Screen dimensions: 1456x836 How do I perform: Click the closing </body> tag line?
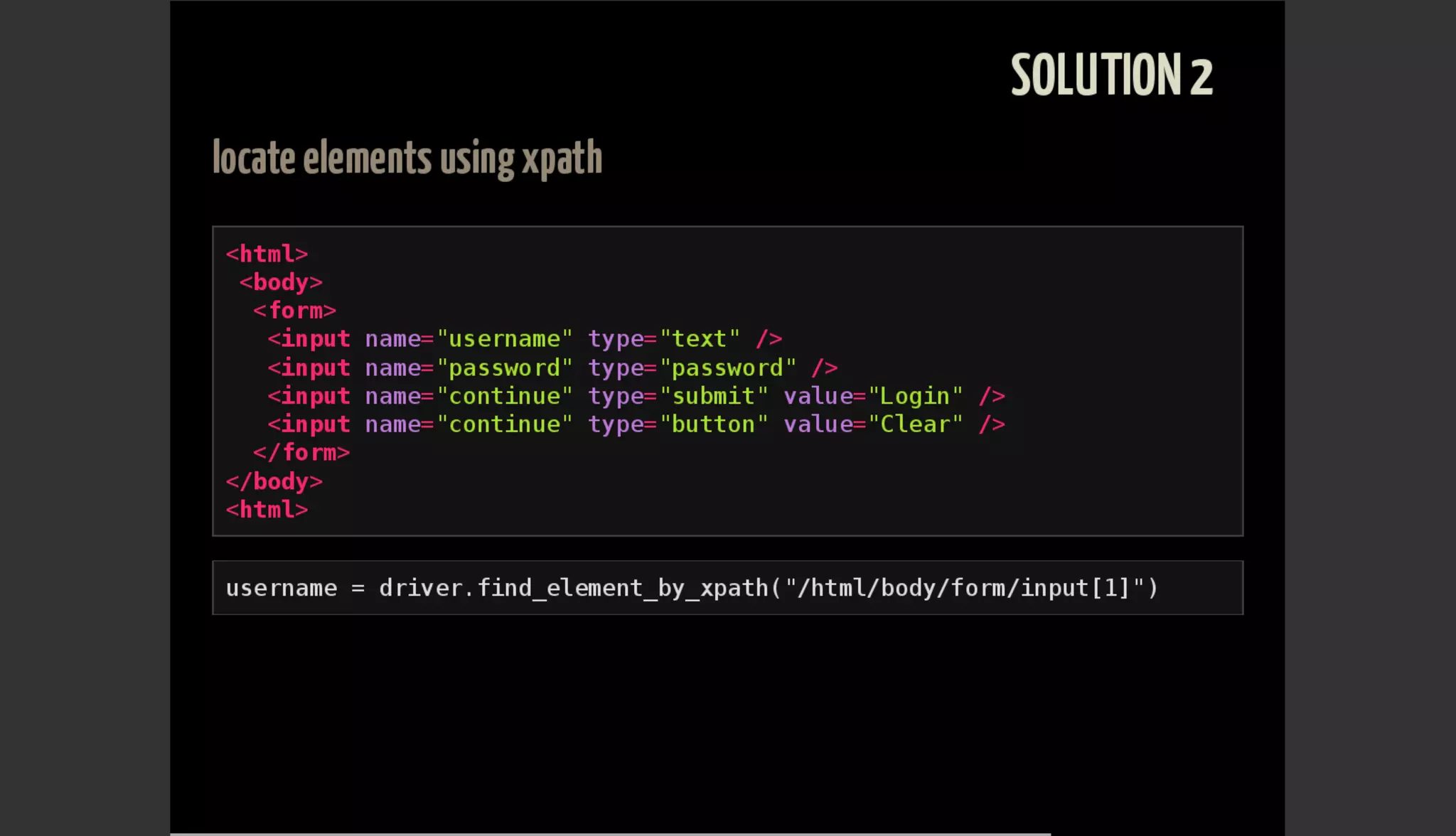(x=274, y=481)
